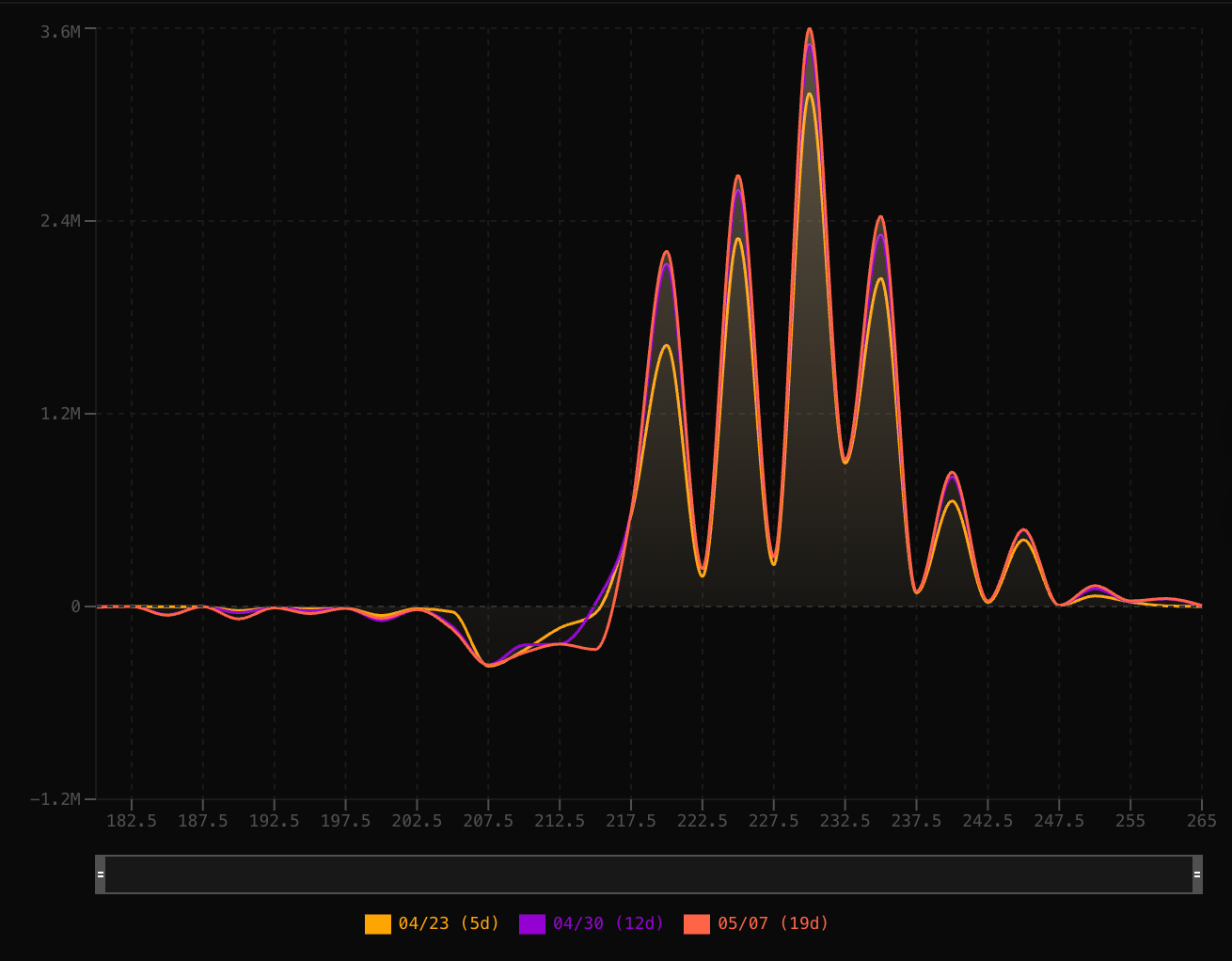
Task: Hide the 04/30 (12d) series label
Action: [608, 923]
